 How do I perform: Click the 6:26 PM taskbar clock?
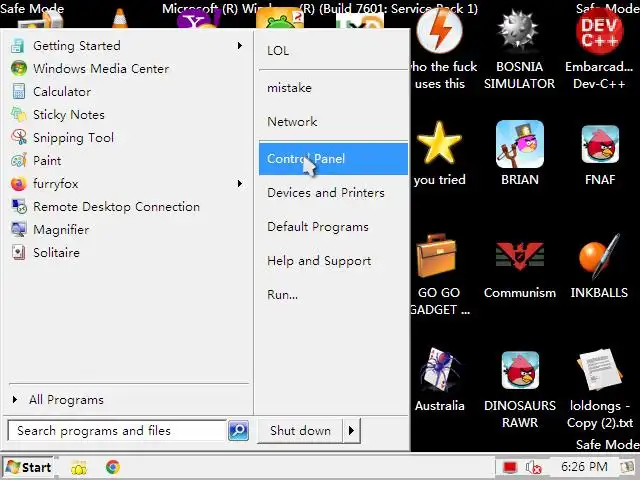click(584, 467)
